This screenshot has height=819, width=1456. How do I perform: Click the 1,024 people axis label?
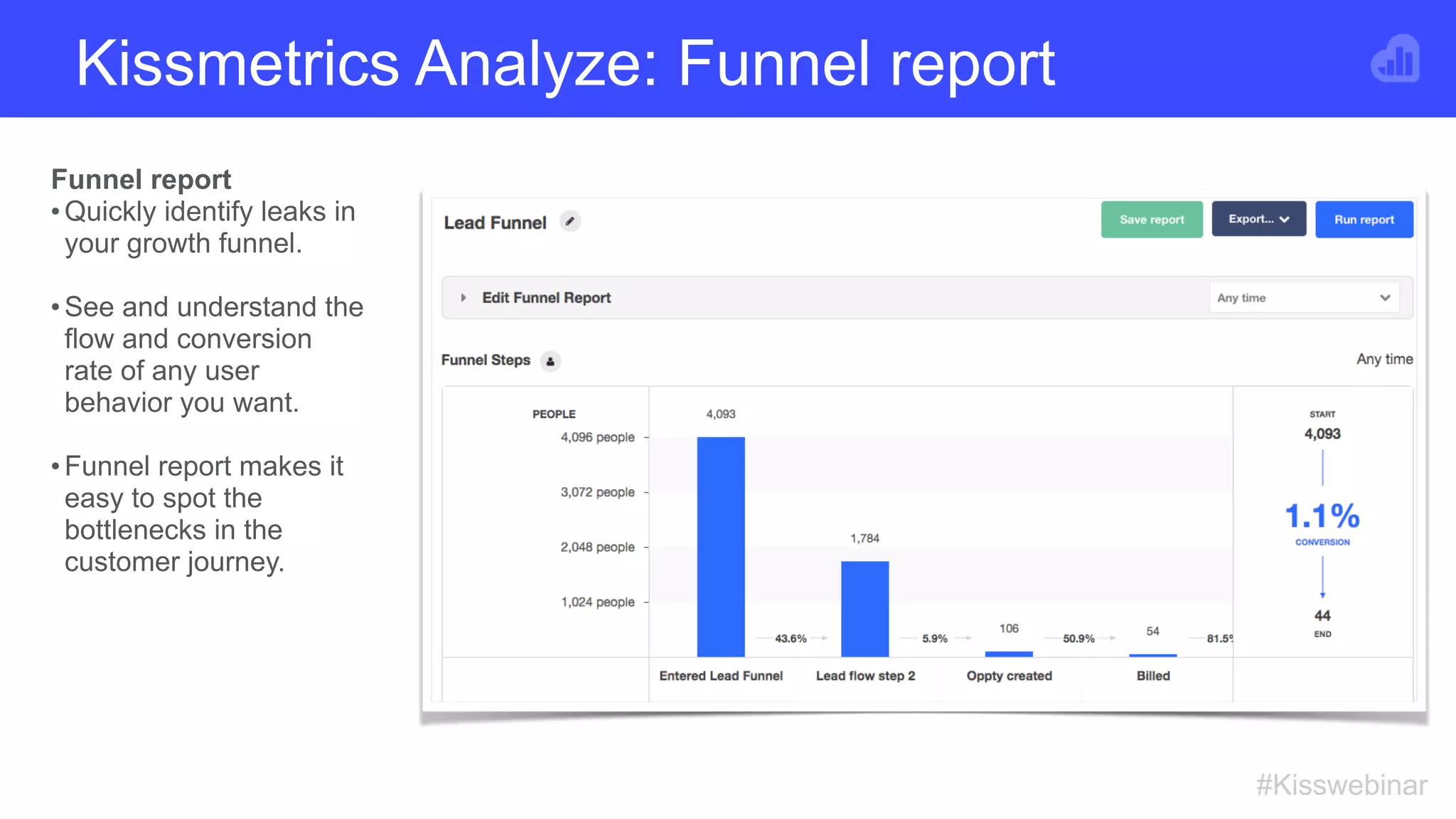pos(597,602)
